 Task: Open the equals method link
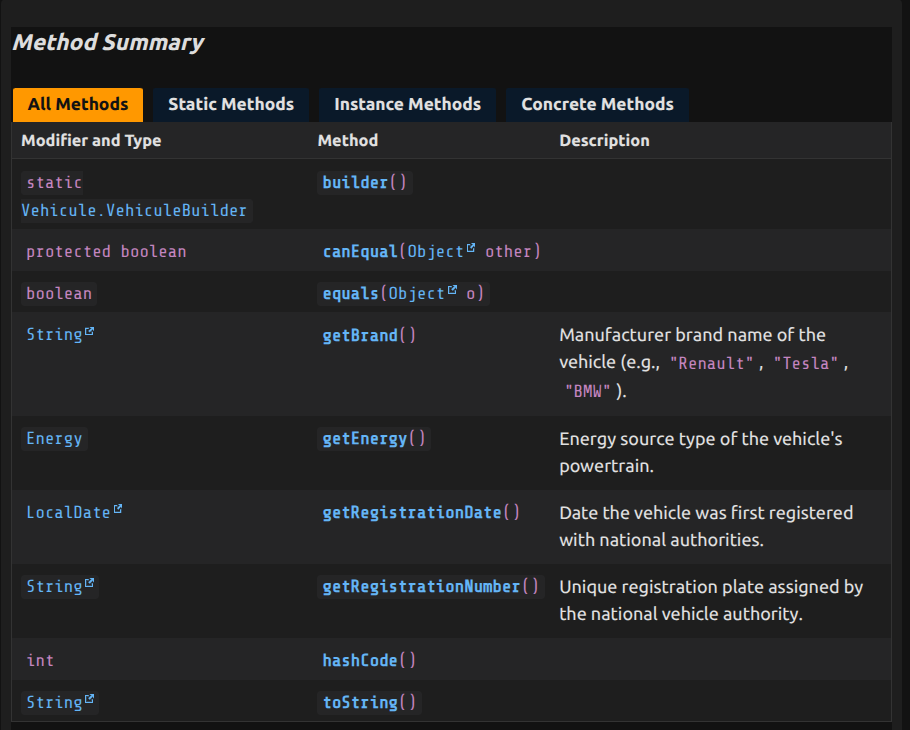tap(351, 294)
